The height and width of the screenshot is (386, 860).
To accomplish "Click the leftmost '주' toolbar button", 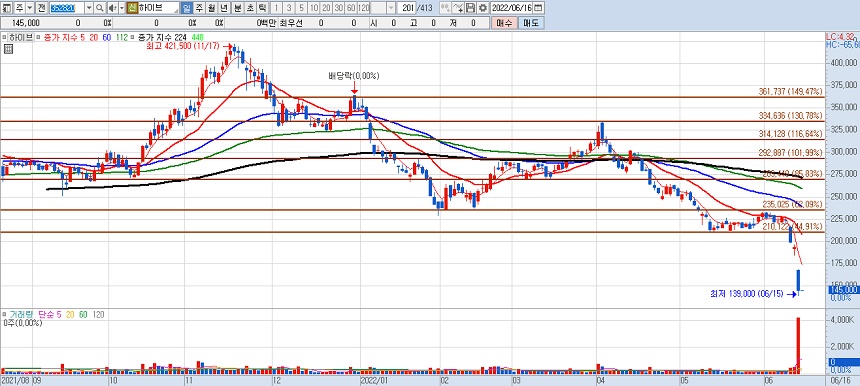I will point(20,8).
